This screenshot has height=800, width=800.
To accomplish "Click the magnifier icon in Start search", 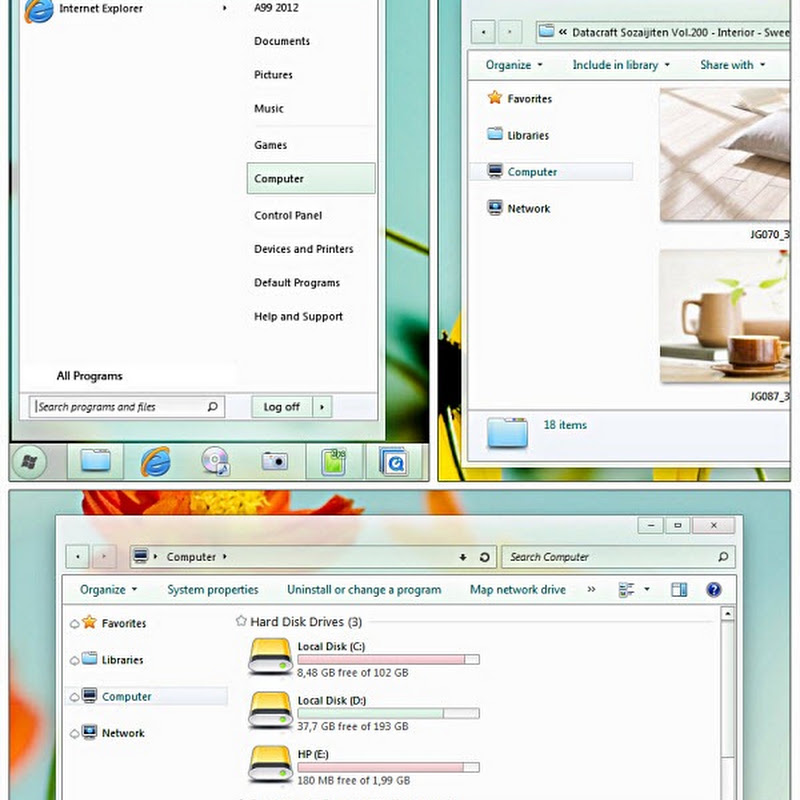I will (x=213, y=407).
